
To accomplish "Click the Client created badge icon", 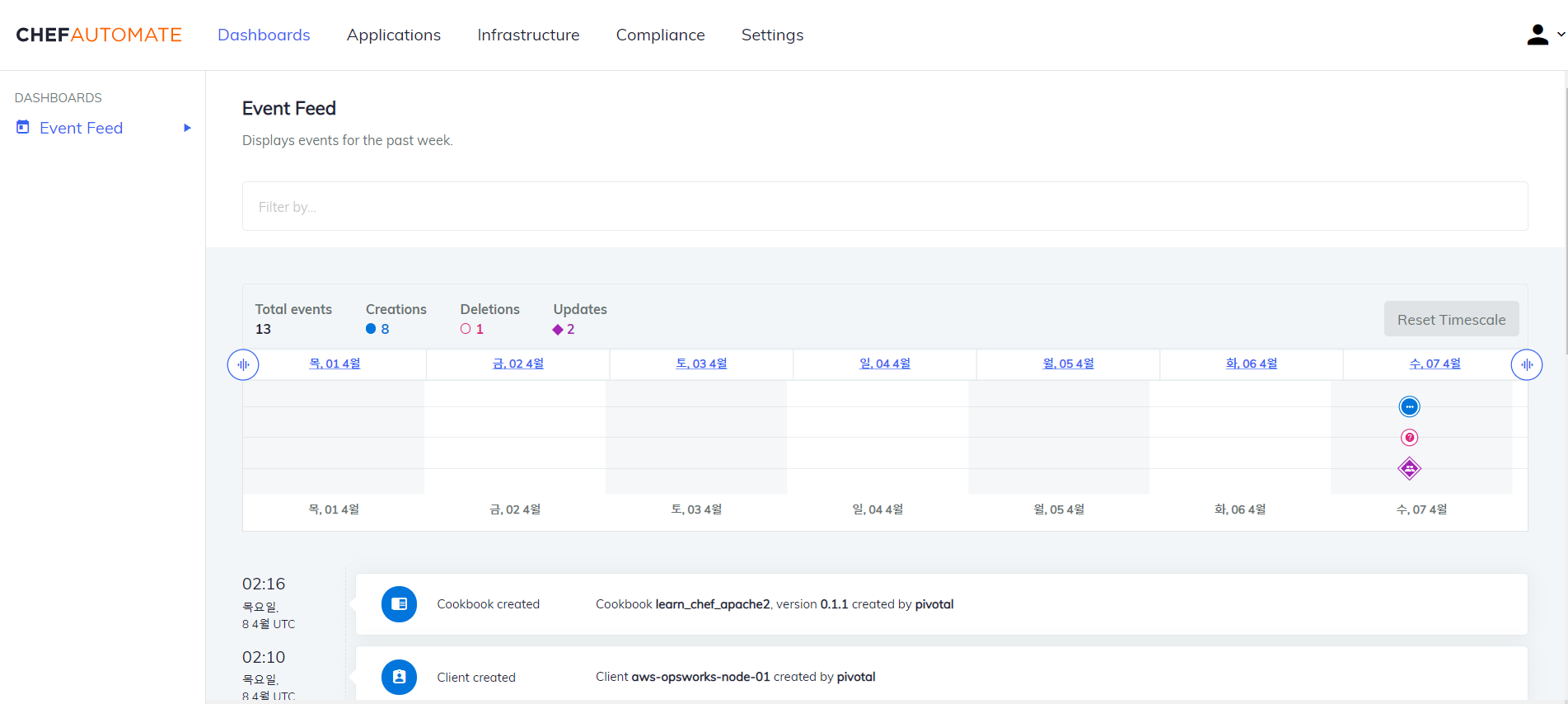I will pyautogui.click(x=399, y=677).
